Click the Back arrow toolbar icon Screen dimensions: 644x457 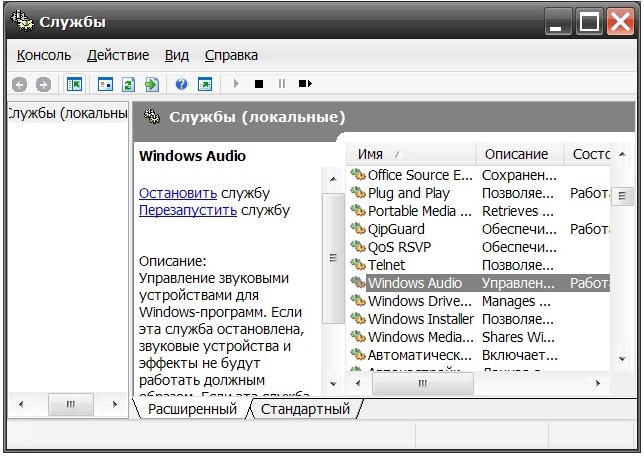[19, 85]
